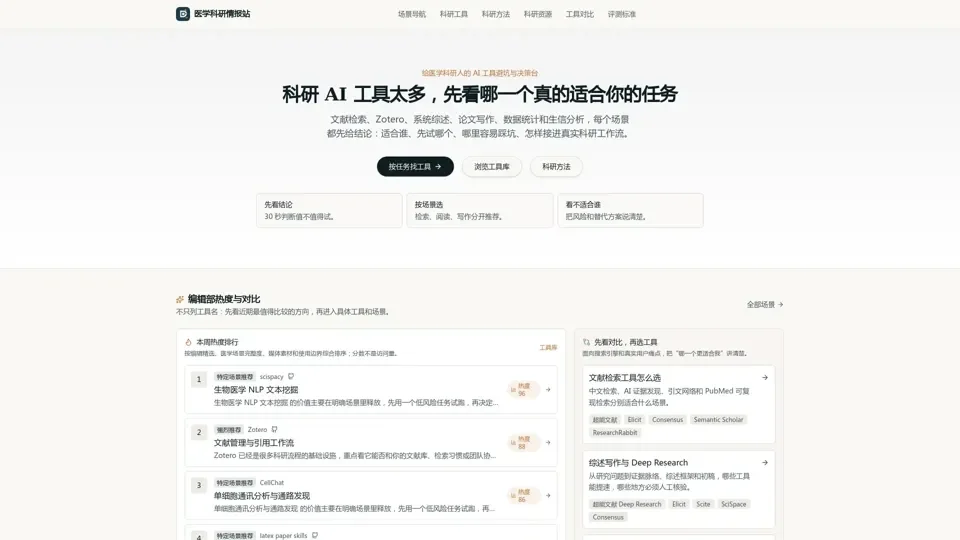The image size is (960, 540).
Task: Click arrow on the CellChat ranking row
Action: [x=548, y=495]
